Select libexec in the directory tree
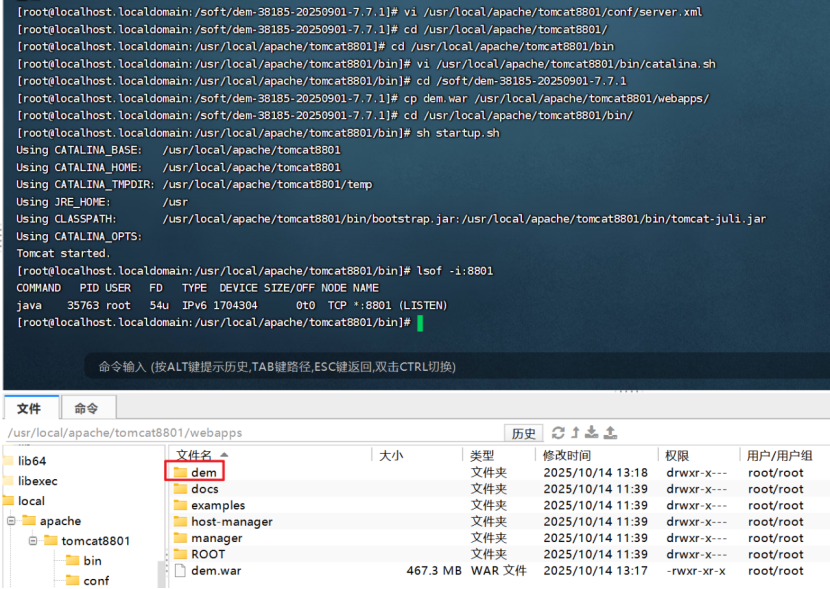The width and height of the screenshot is (830, 589). 38,481
